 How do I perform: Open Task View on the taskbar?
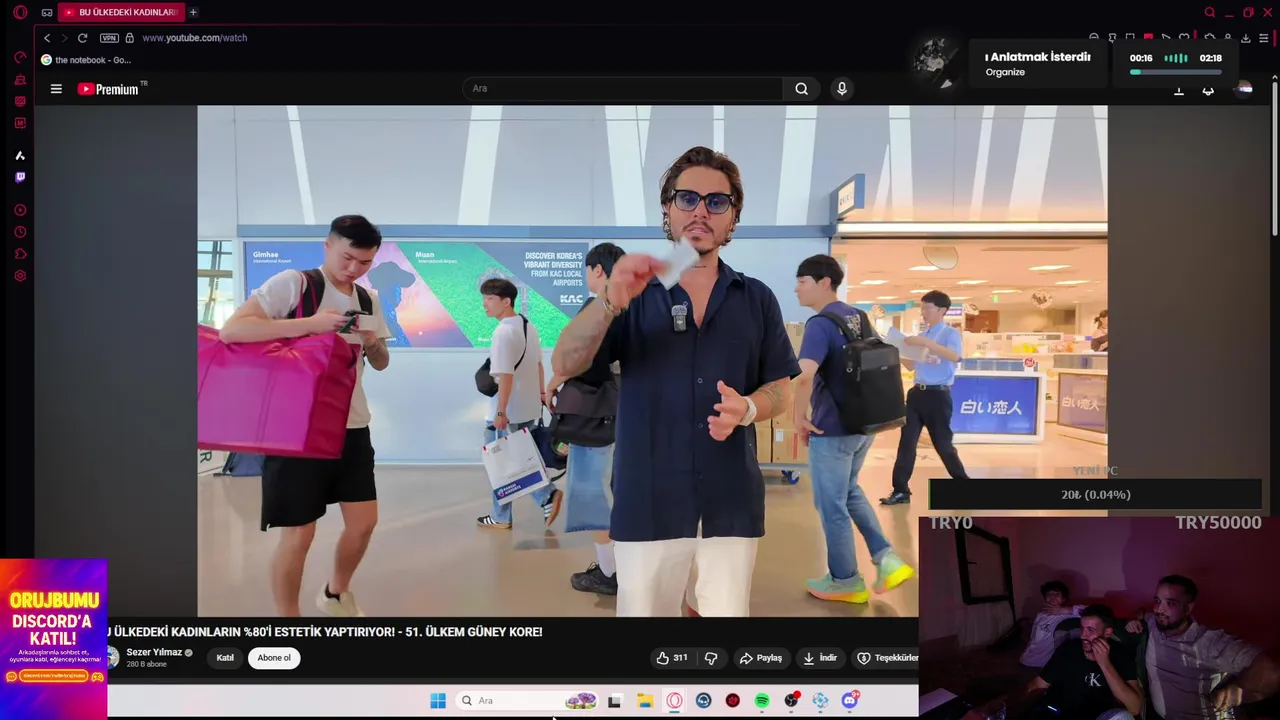click(x=614, y=701)
